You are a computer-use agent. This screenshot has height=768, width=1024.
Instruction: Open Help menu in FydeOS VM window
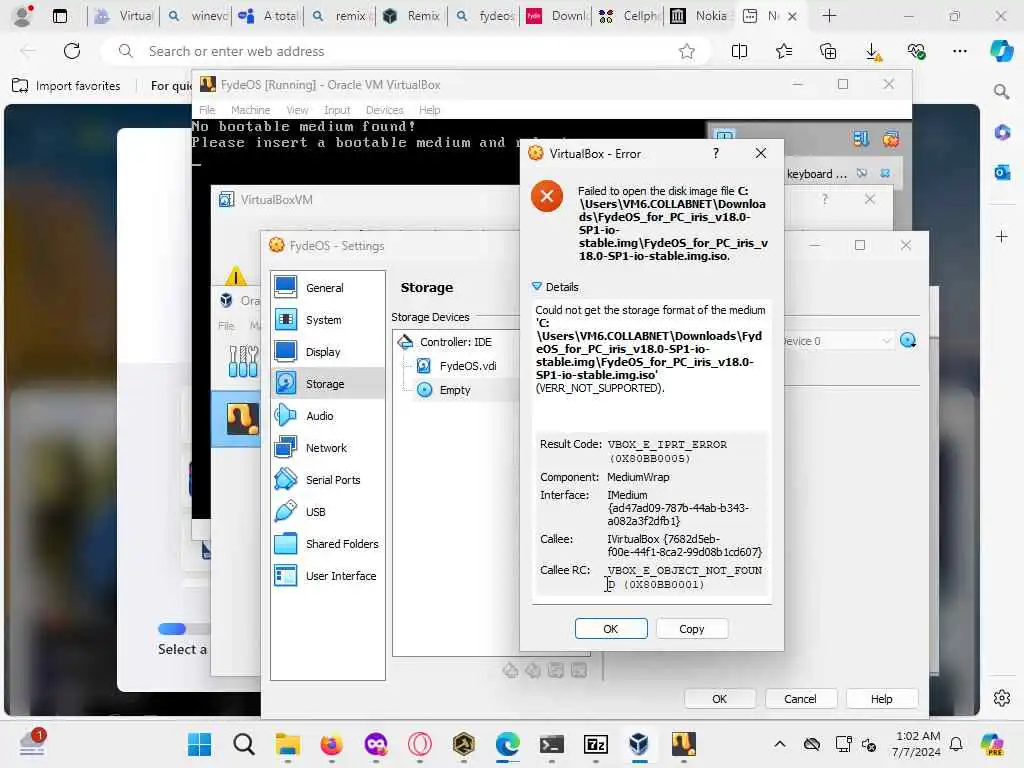(x=430, y=110)
